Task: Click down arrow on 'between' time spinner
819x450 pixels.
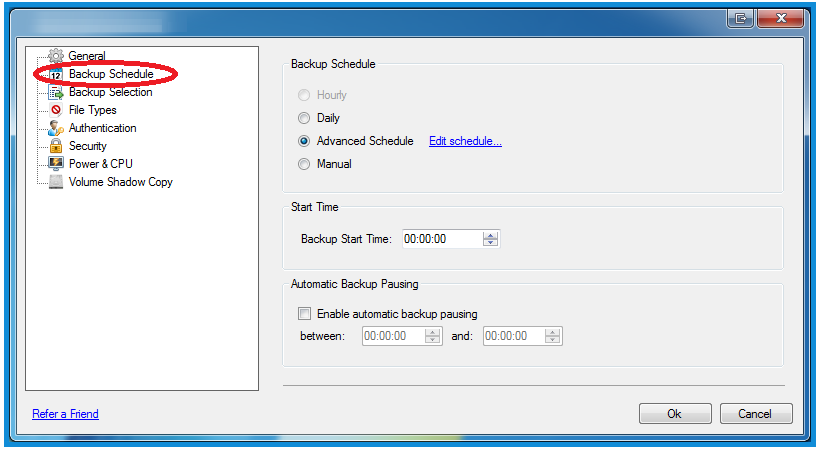Action: (432, 340)
